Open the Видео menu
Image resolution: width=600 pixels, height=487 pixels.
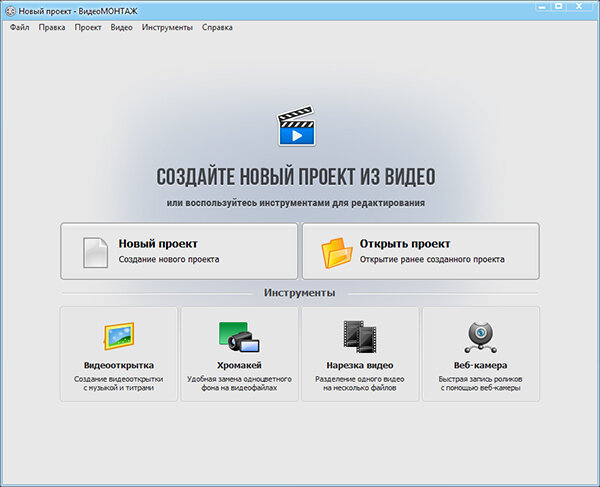pyautogui.click(x=121, y=28)
